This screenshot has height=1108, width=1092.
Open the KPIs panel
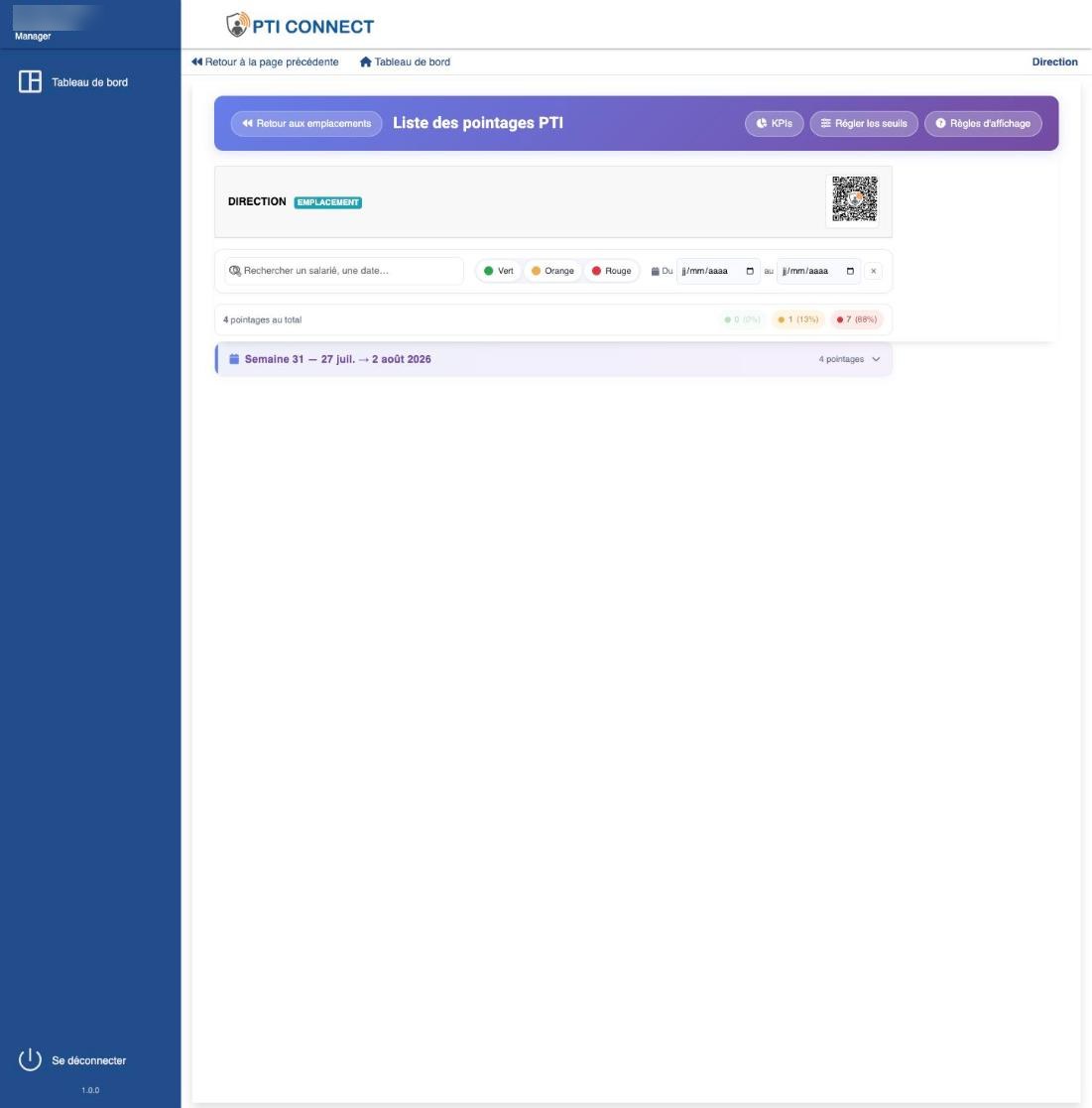pos(775,123)
